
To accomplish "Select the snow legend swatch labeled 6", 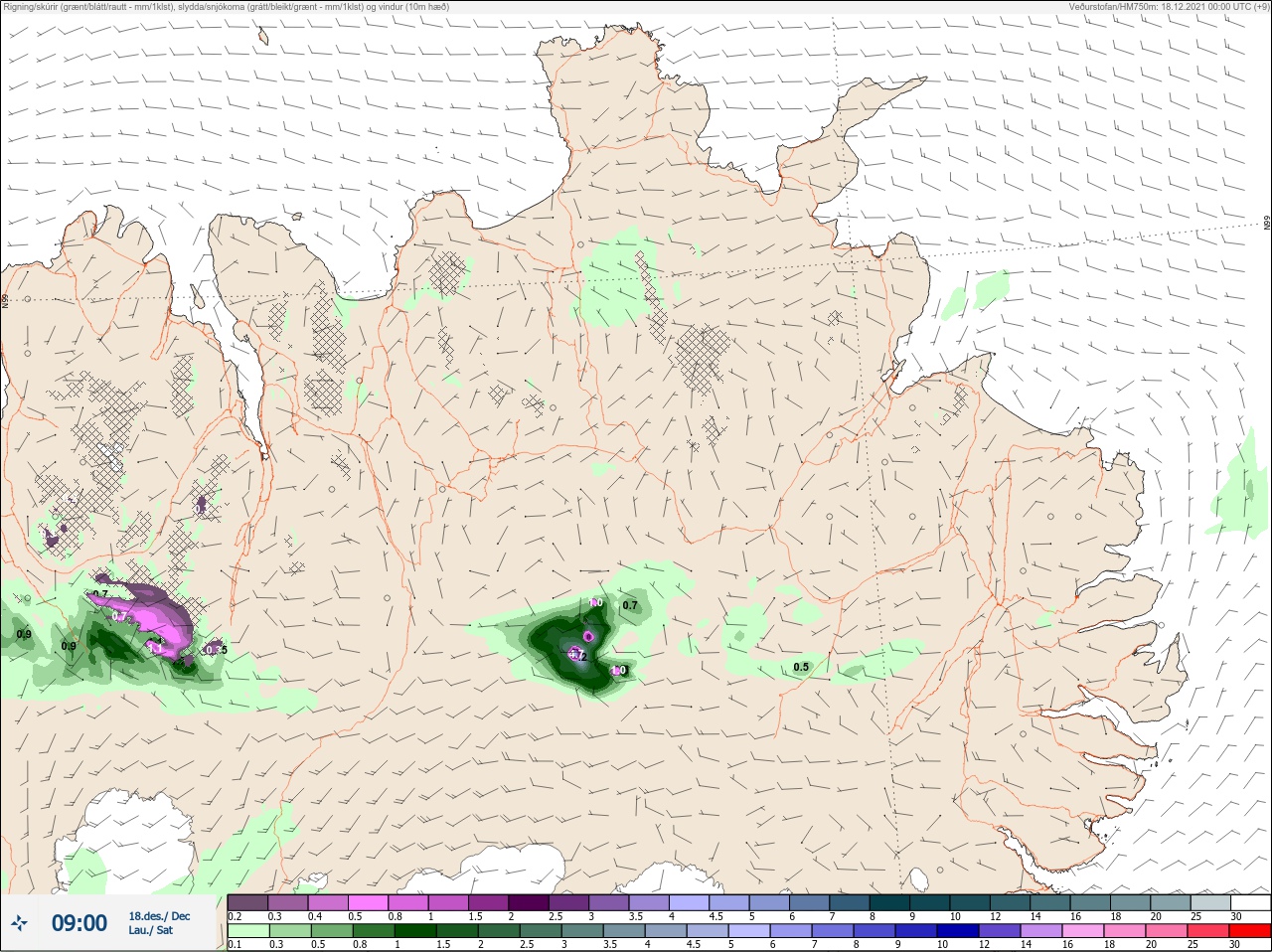I will pyautogui.click(x=809, y=902).
